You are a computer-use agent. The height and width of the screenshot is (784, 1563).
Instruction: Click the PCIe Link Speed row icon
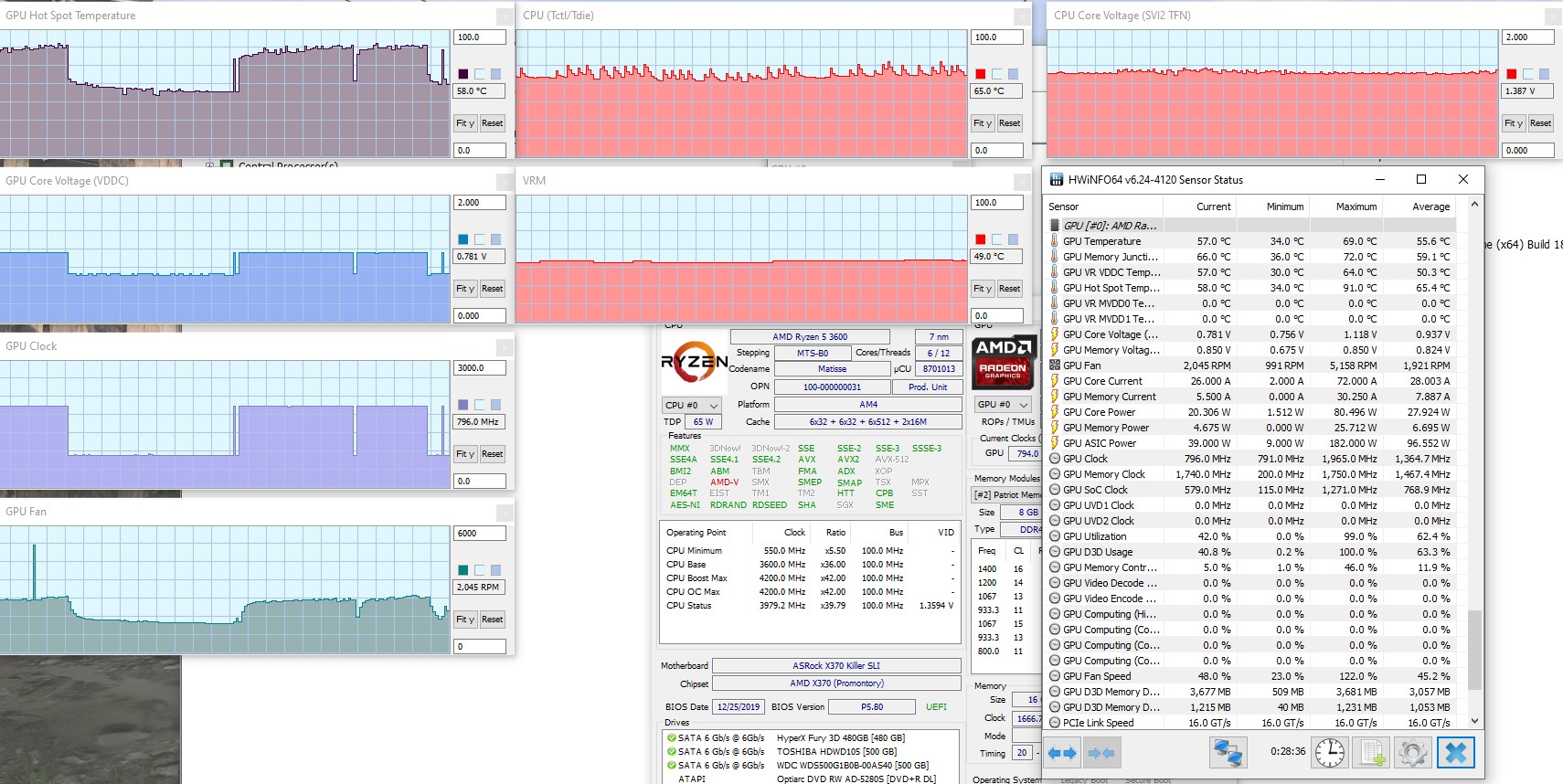coord(1055,723)
